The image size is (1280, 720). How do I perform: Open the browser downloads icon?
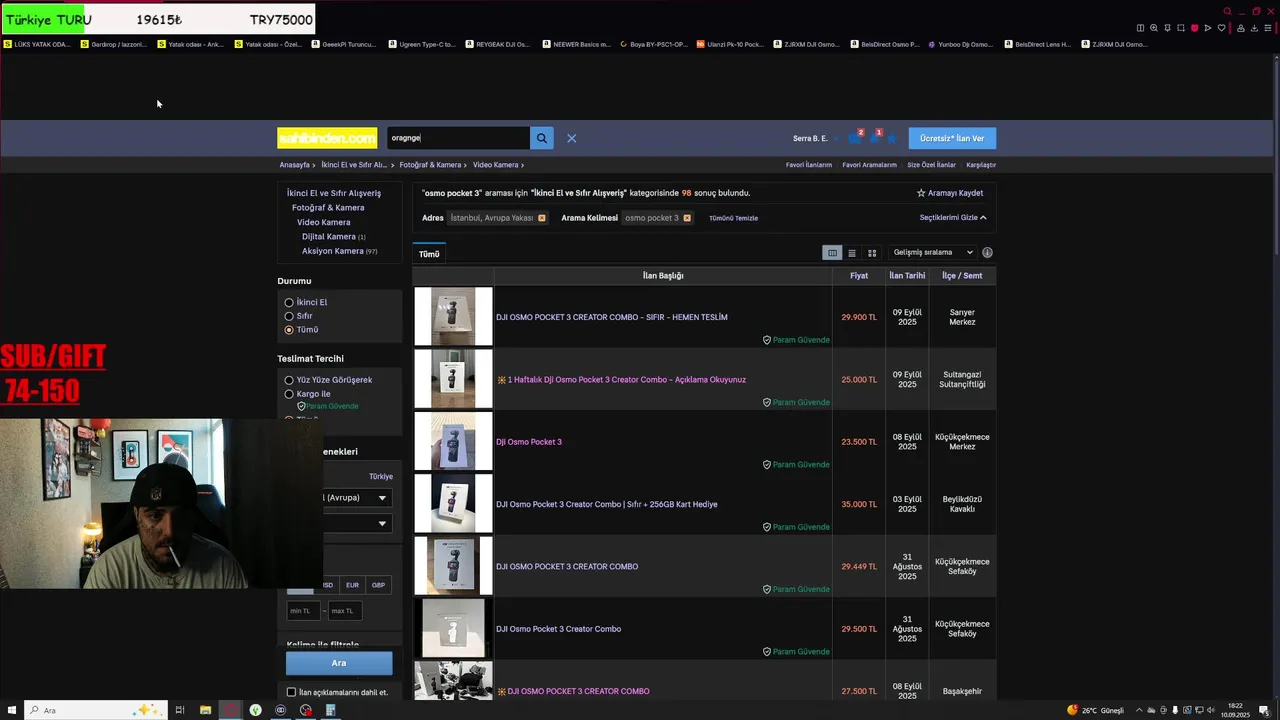1254,28
